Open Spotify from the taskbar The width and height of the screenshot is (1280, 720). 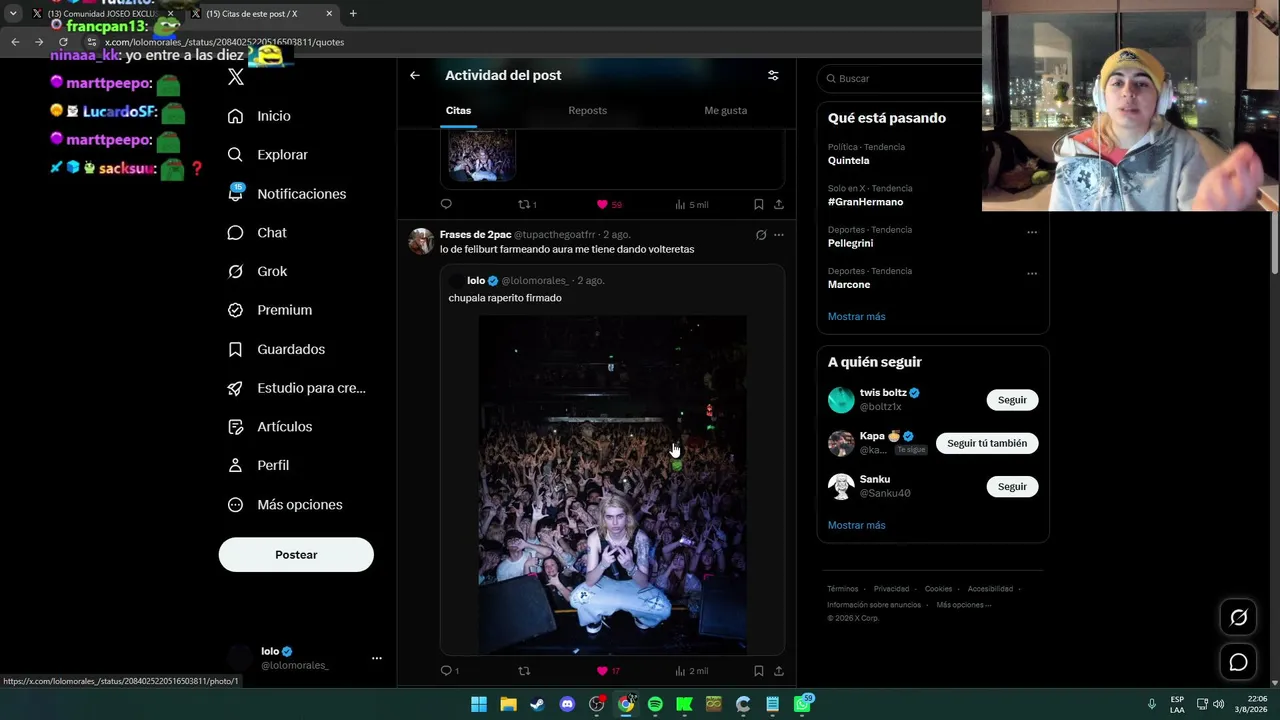click(655, 704)
